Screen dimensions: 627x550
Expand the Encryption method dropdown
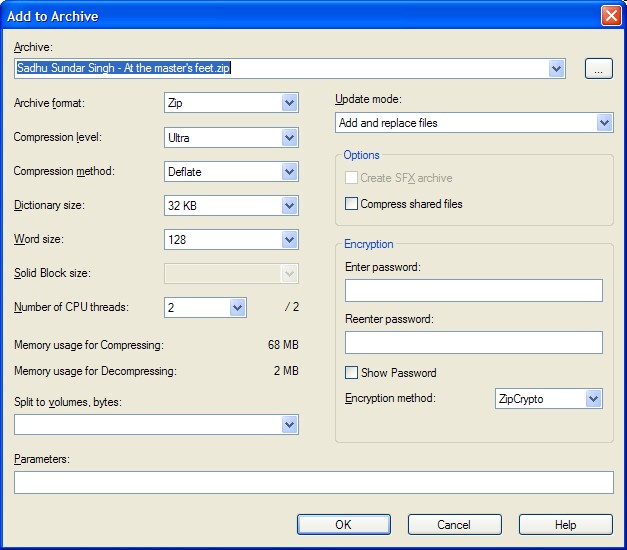(x=593, y=399)
